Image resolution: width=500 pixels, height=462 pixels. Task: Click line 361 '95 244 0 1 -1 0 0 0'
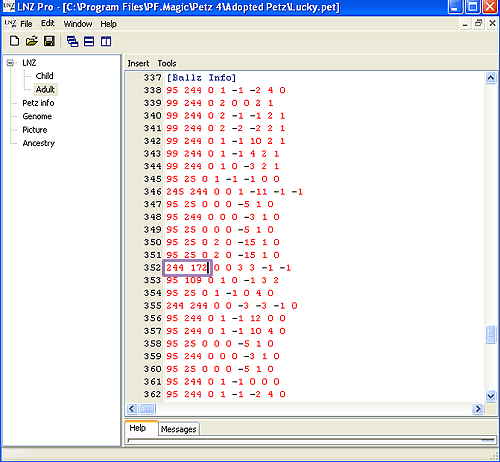tap(223, 382)
